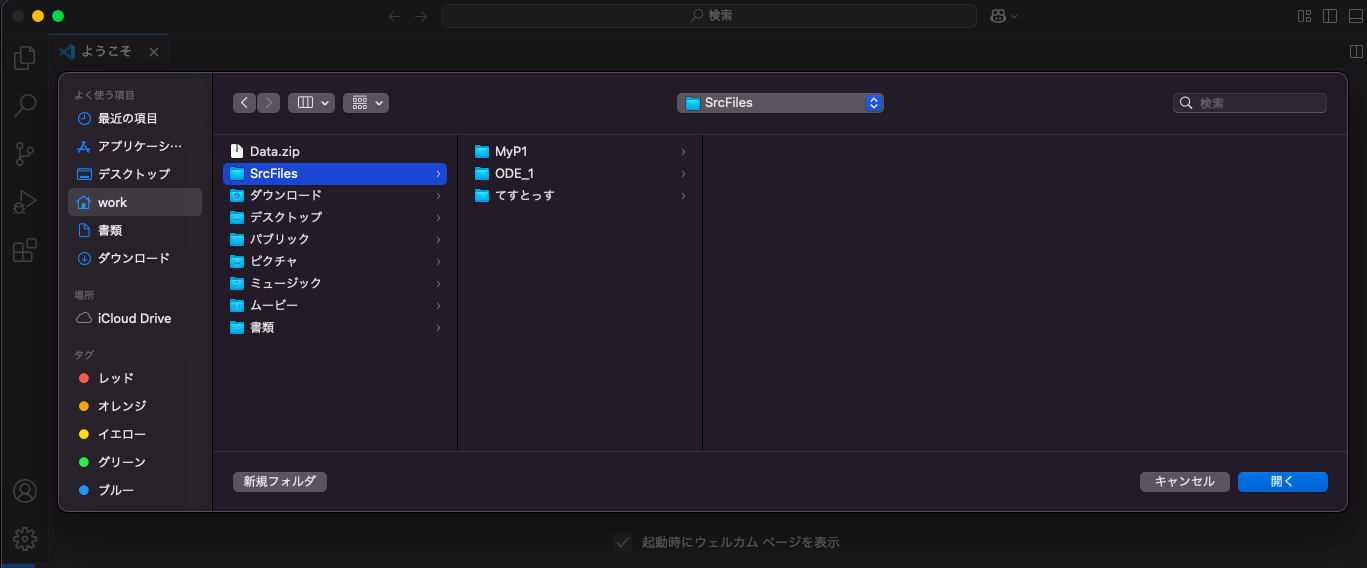1367x568 pixels.
Task: Toggle the show welcome page on startup checkbox
Action: 623,542
